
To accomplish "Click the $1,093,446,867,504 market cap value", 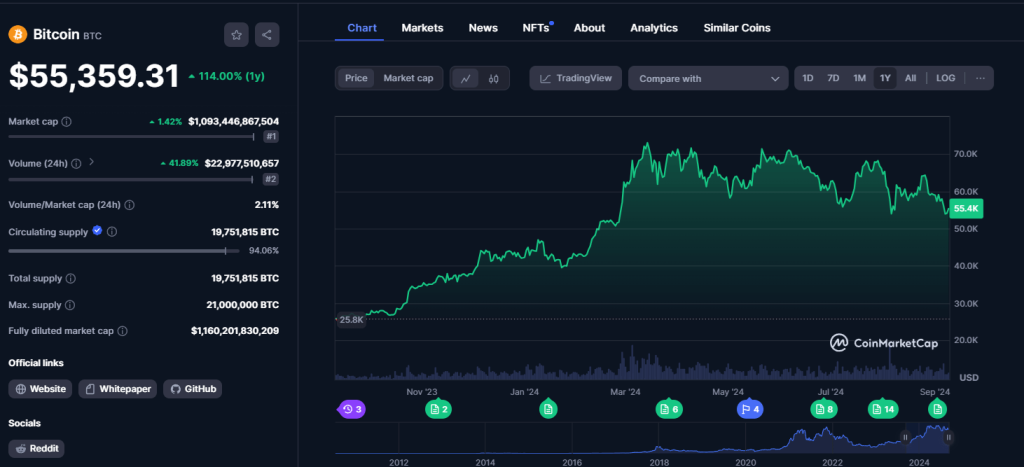I will [234, 121].
